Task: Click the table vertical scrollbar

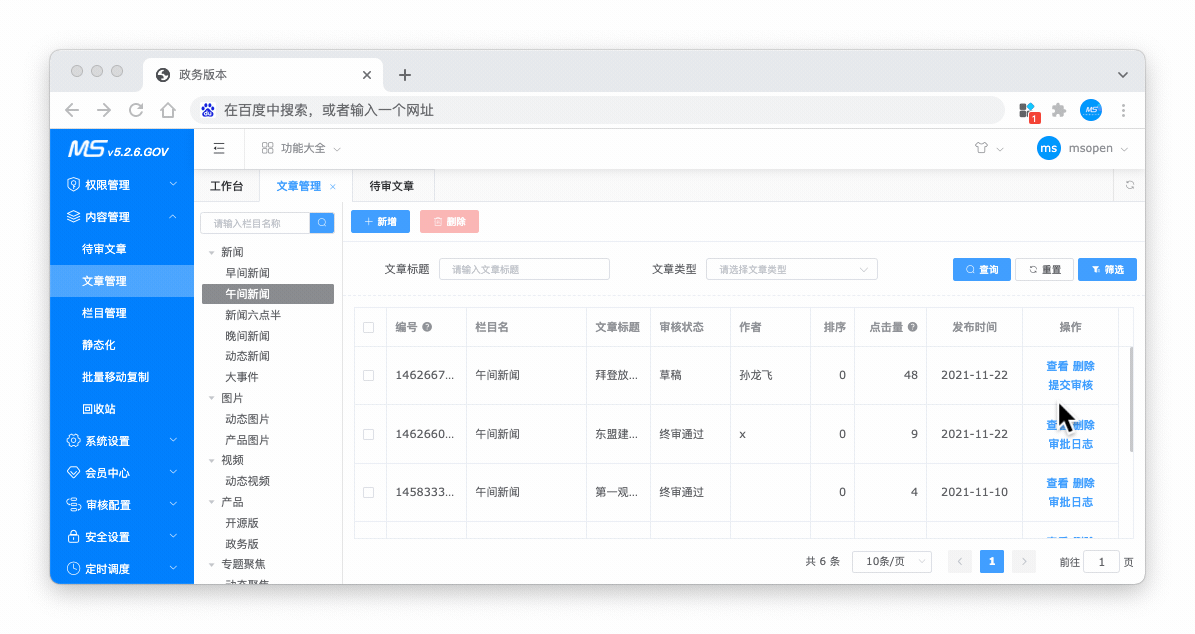Action: pyautogui.click(x=1131, y=400)
